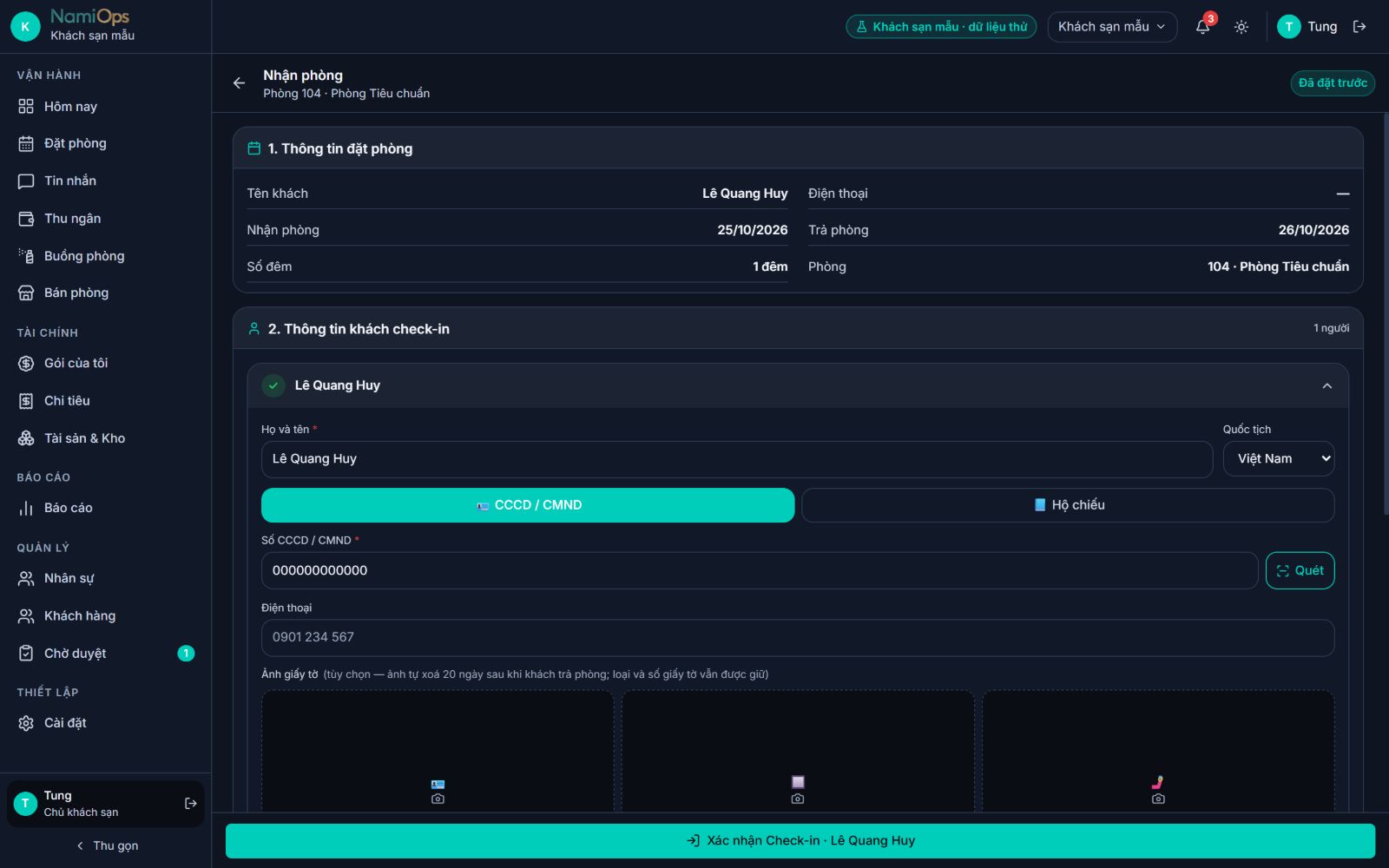This screenshot has width=1389, height=868.
Task: Open Hôm nay in the sidebar
Action: [105, 107]
